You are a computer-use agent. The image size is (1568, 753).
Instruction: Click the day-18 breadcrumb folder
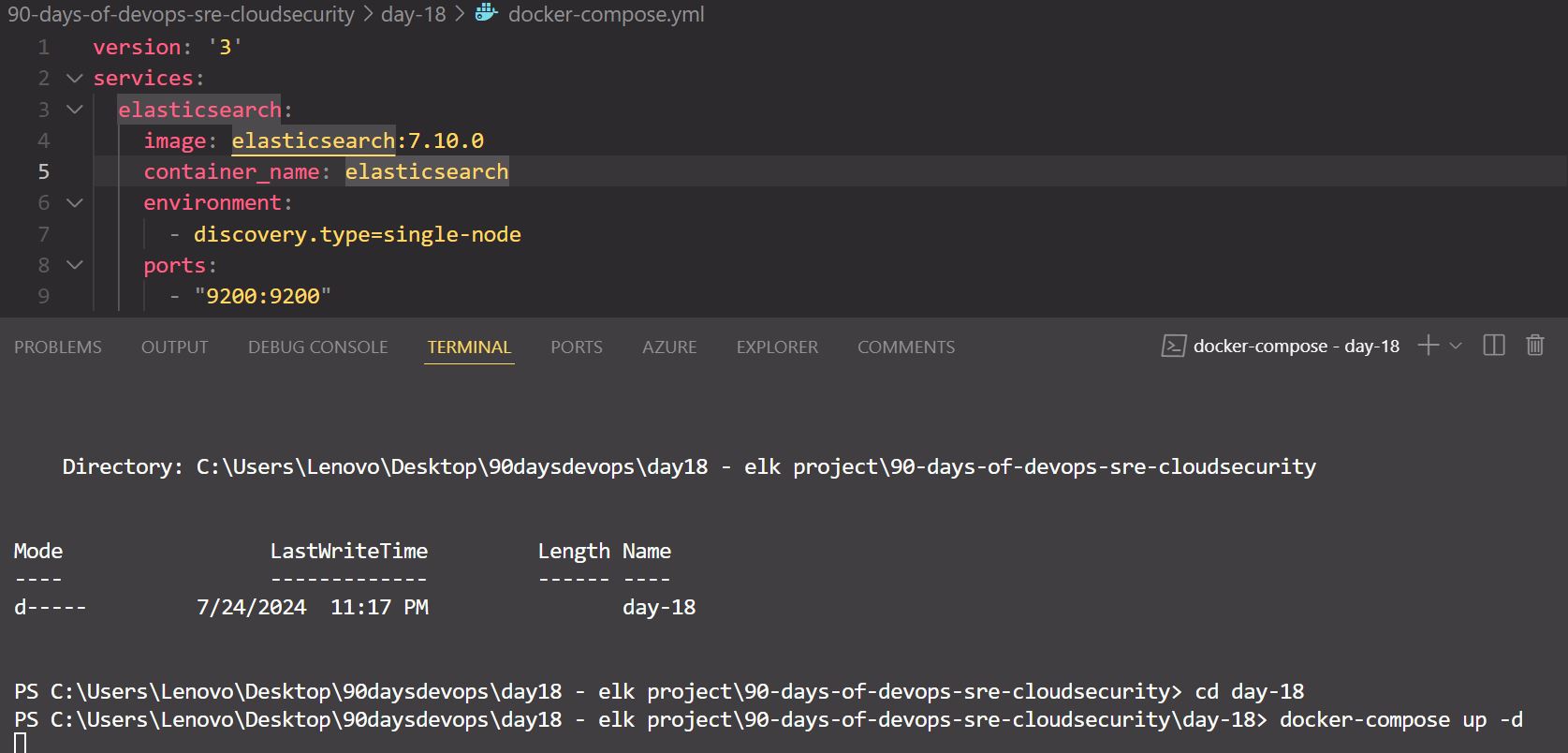tap(414, 14)
